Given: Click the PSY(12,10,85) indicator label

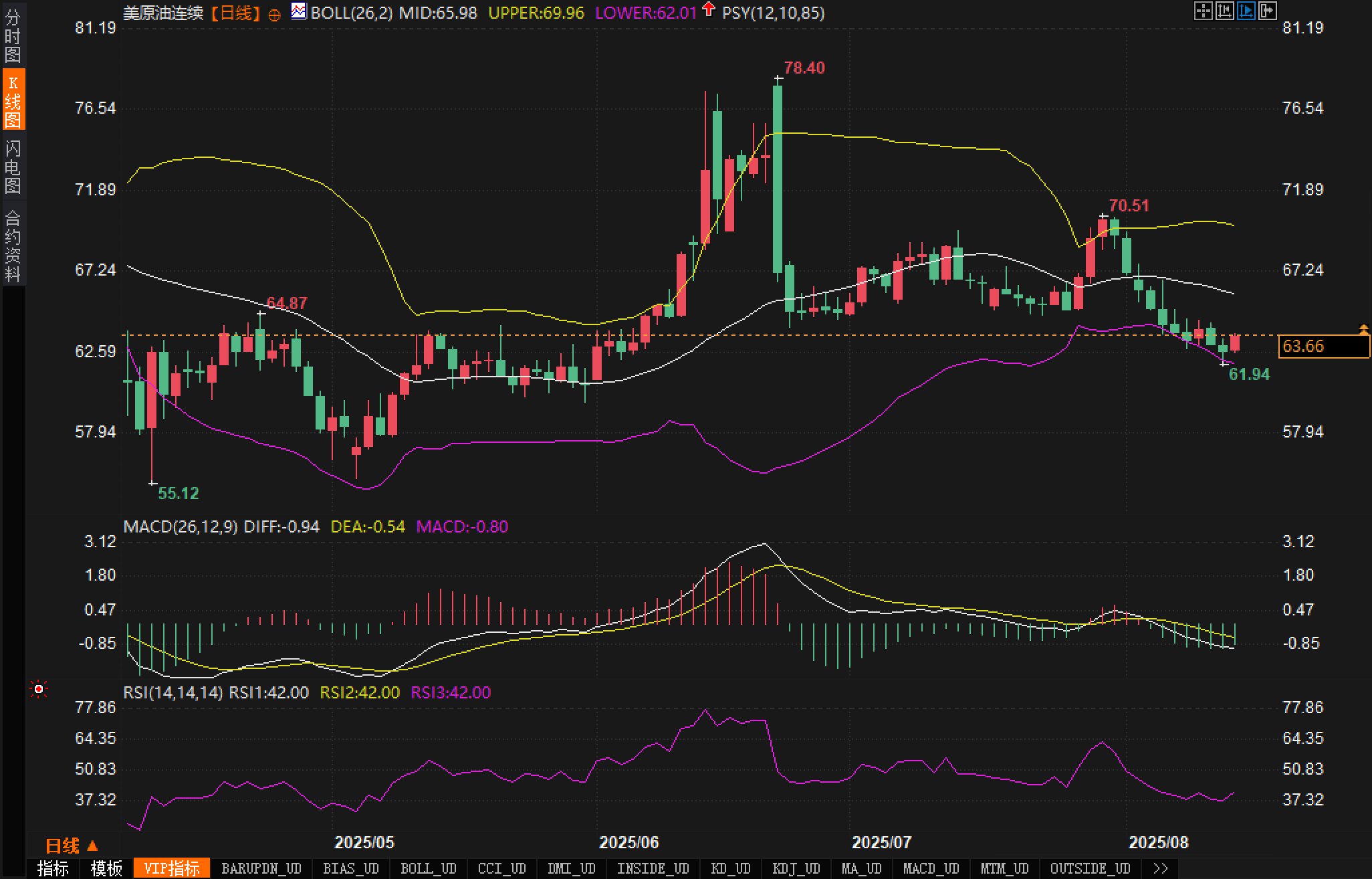Looking at the screenshot, I should coord(774,13).
